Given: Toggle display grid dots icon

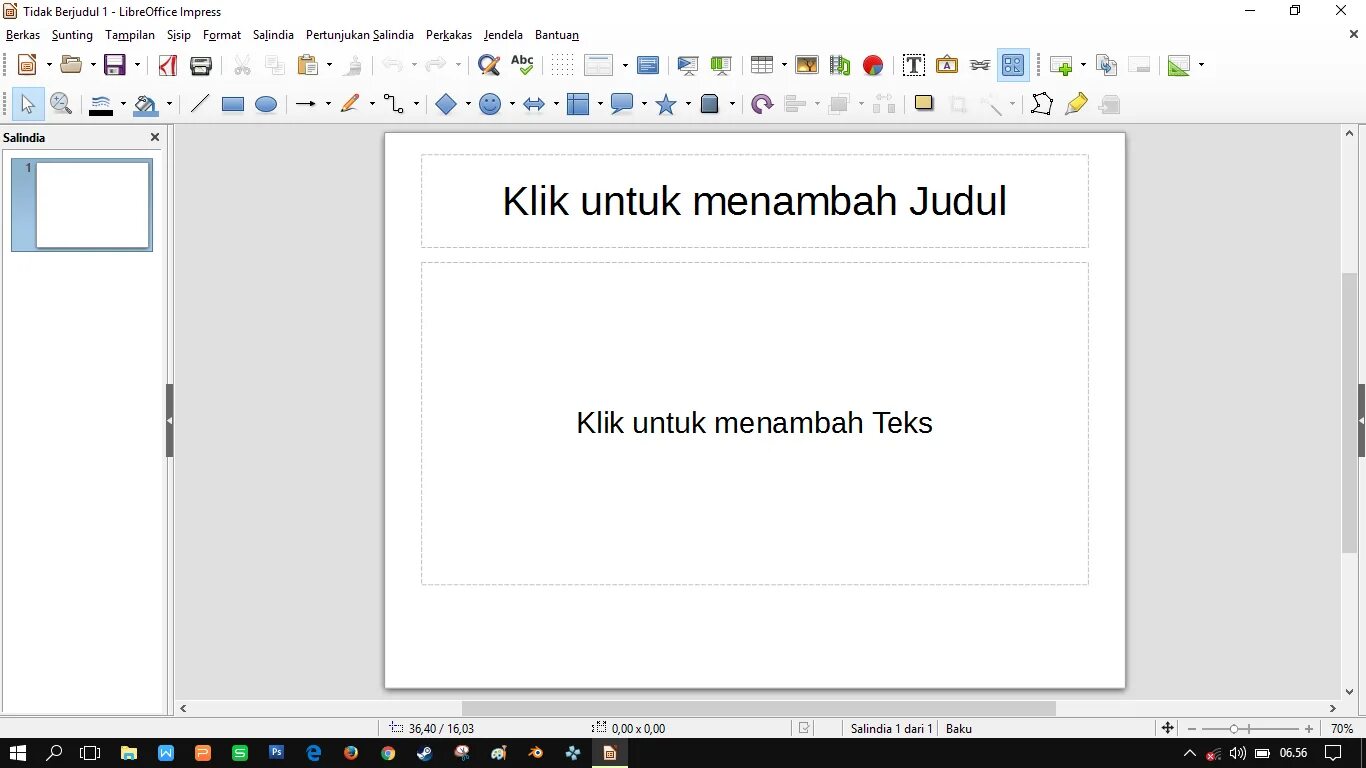Looking at the screenshot, I should click(563, 65).
